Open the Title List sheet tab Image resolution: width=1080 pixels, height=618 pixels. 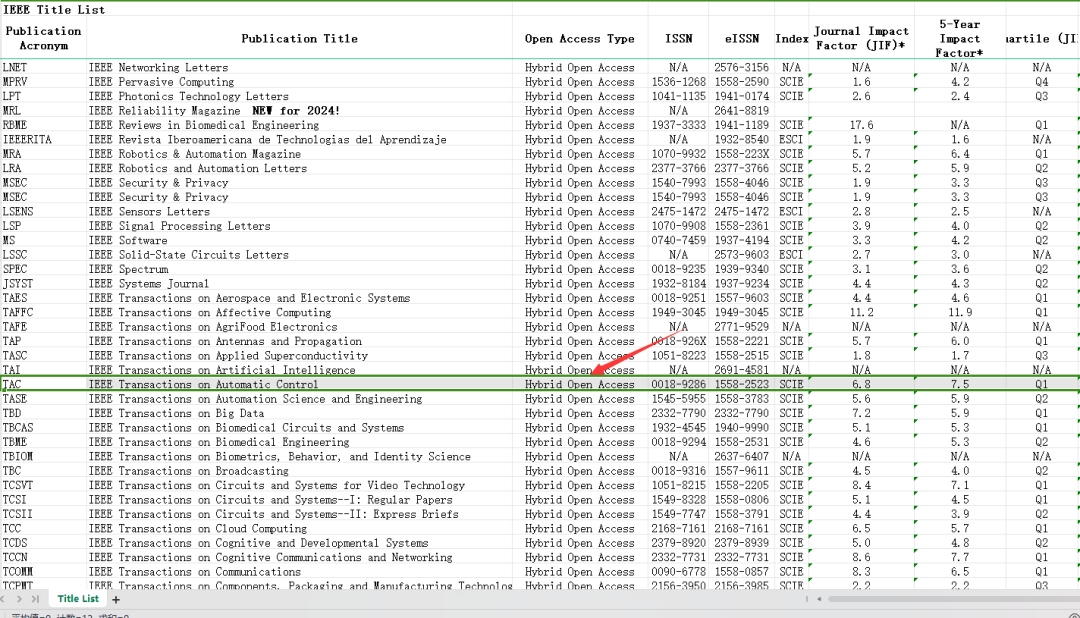coord(78,599)
